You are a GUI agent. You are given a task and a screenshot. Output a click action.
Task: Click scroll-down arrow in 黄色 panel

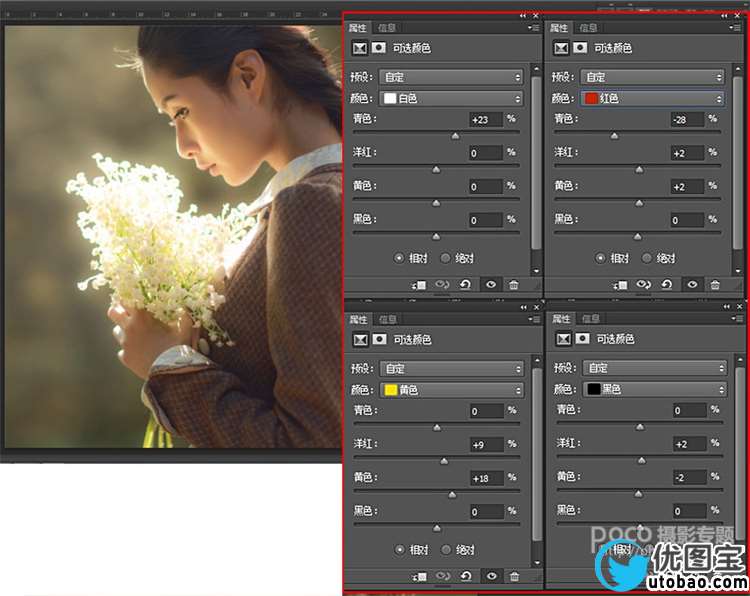(x=537, y=563)
